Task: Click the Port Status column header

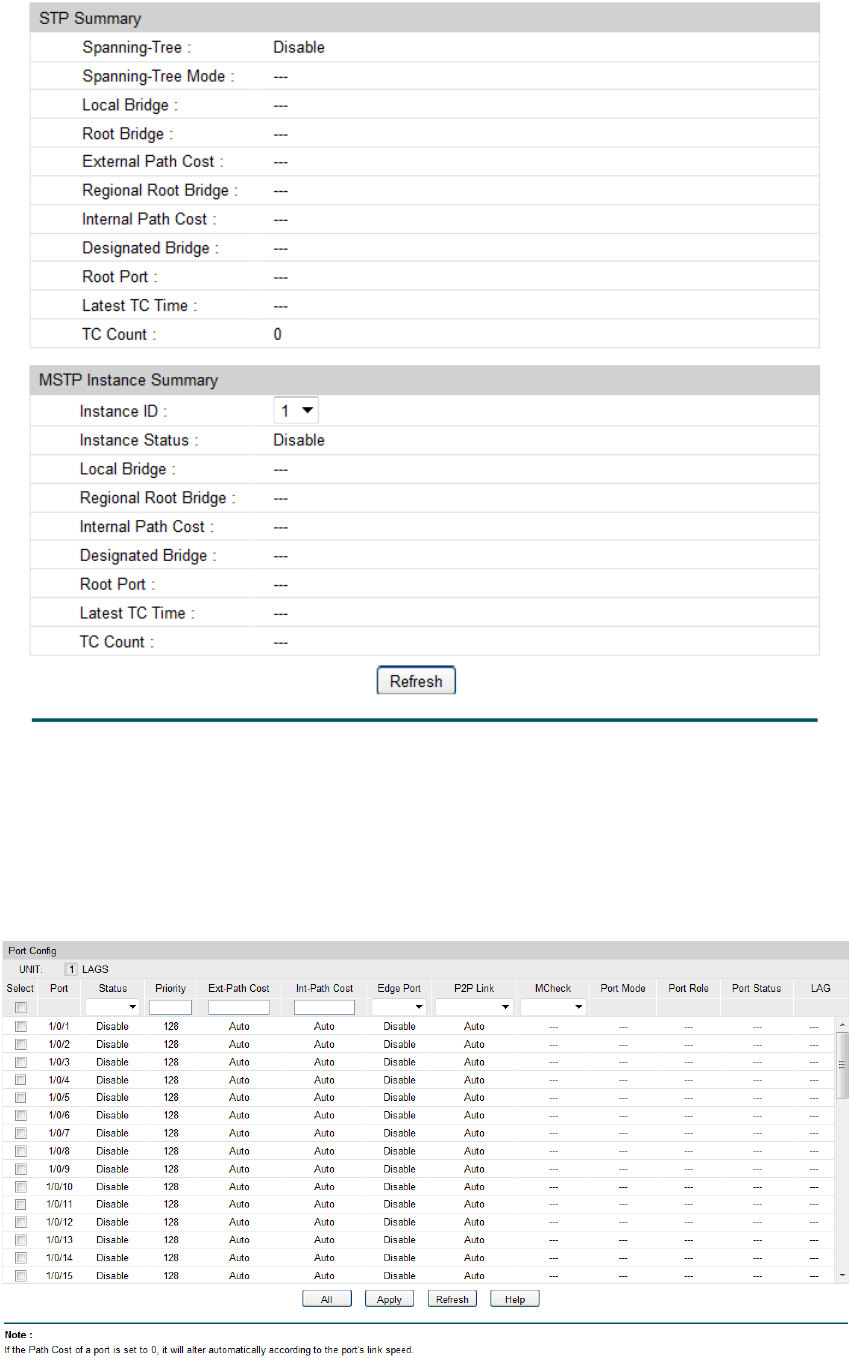Action: pos(756,988)
